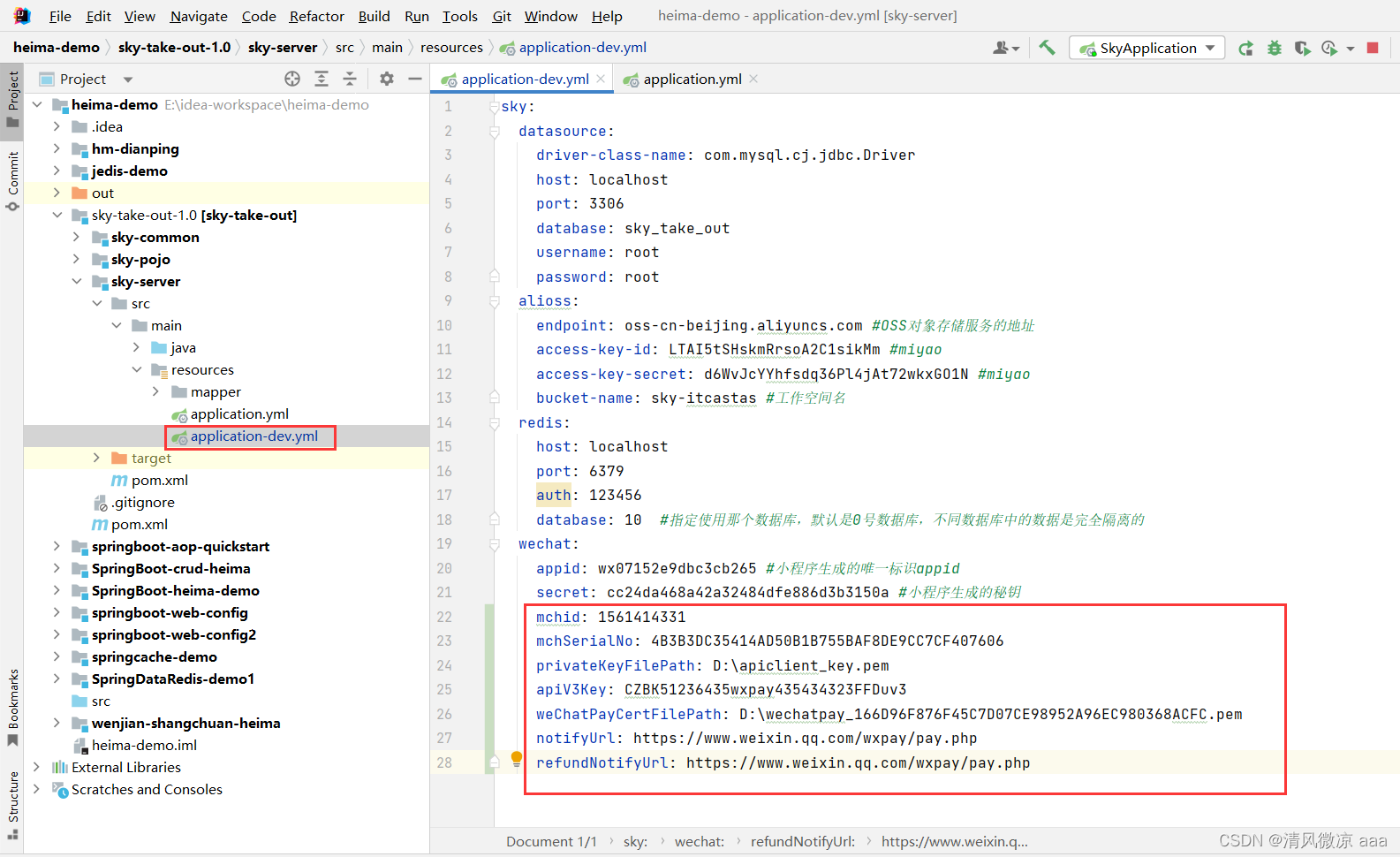
Task: Open SkyApplication run configuration dropdown
Action: [1146, 48]
